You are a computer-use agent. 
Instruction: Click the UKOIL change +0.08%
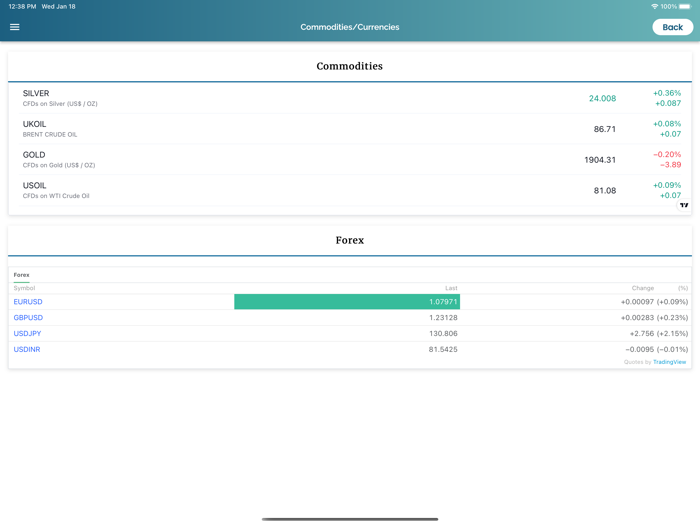(x=667, y=124)
